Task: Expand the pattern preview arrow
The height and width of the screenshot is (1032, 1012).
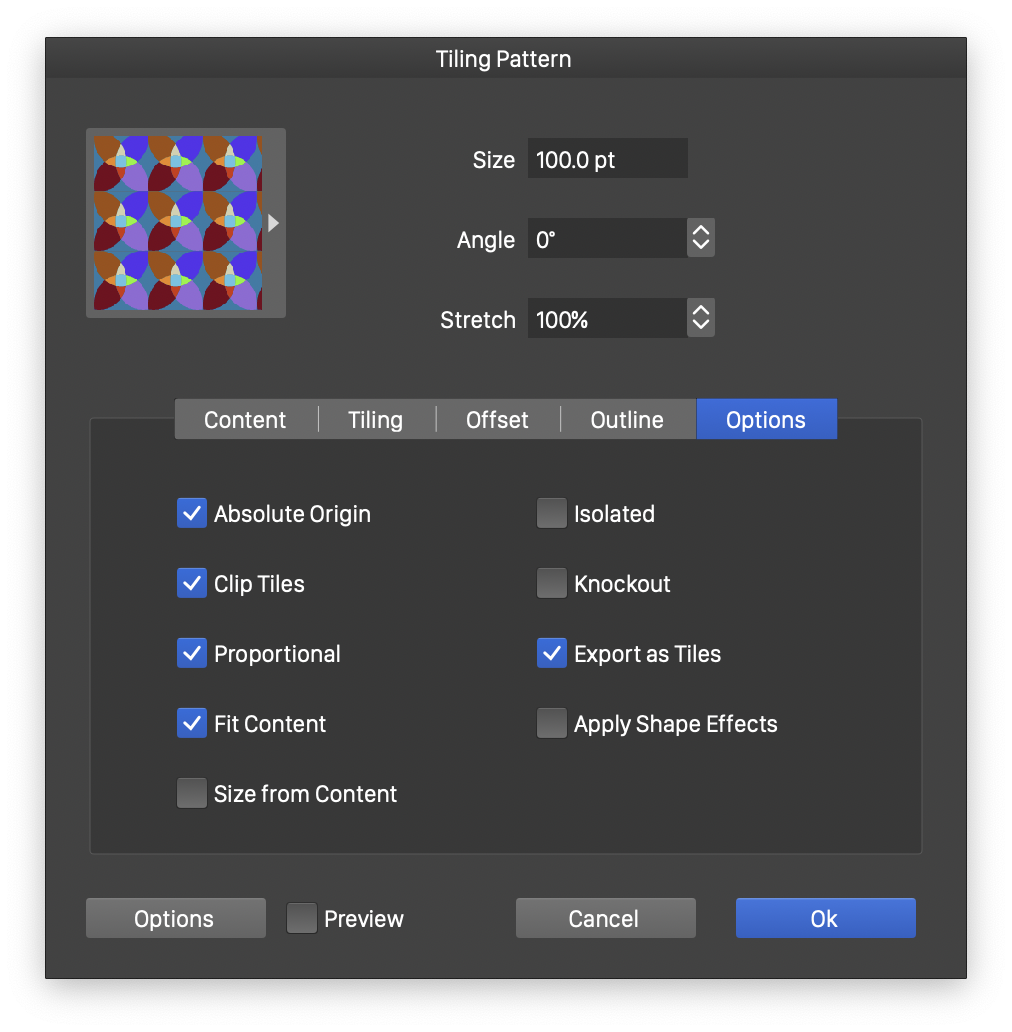Action: [273, 223]
